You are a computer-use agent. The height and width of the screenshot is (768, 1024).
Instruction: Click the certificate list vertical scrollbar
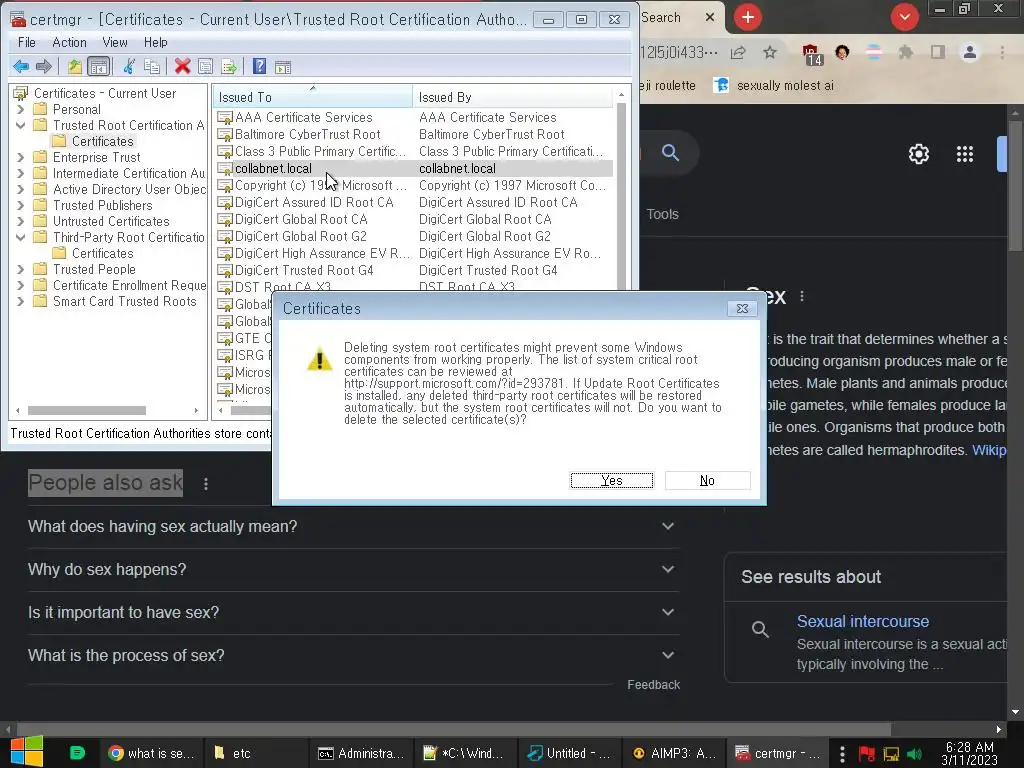point(621,196)
